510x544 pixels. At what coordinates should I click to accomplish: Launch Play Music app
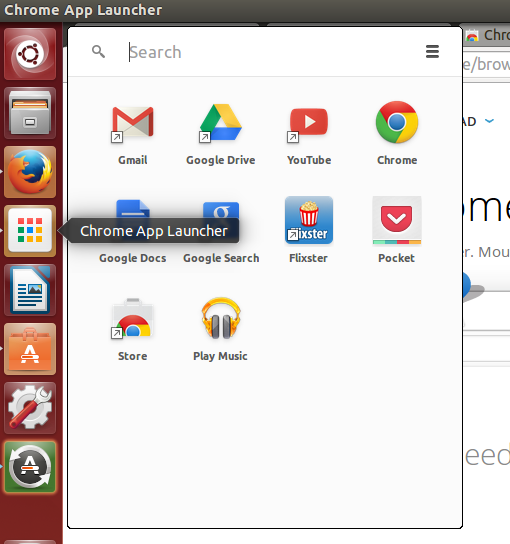221,318
